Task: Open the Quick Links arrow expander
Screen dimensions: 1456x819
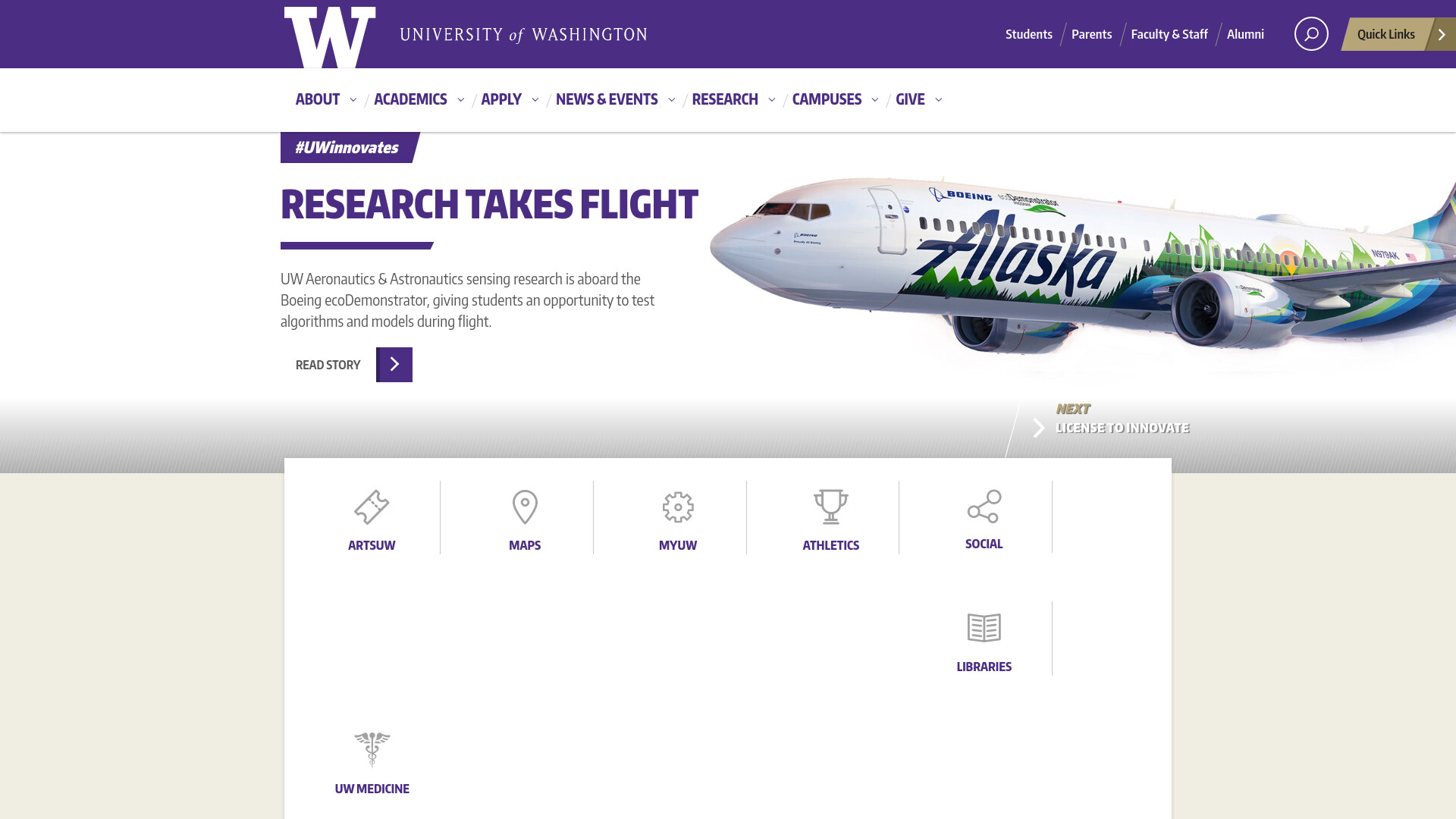Action: click(1442, 34)
